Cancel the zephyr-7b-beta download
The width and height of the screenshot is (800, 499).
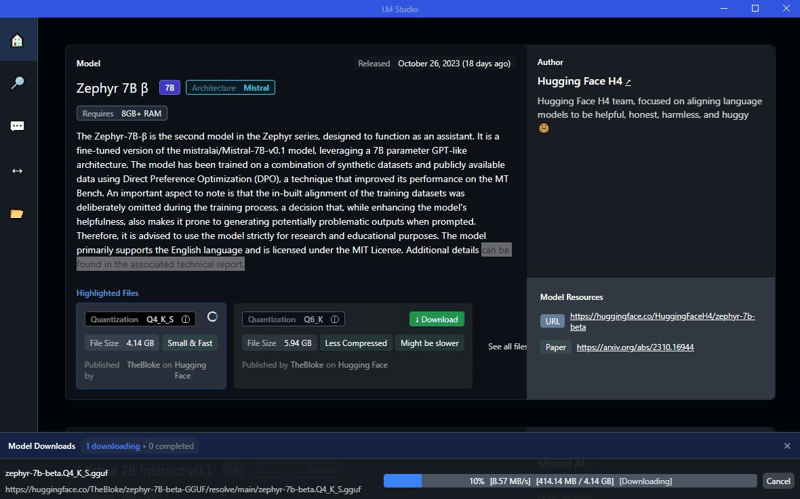(x=778, y=481)
